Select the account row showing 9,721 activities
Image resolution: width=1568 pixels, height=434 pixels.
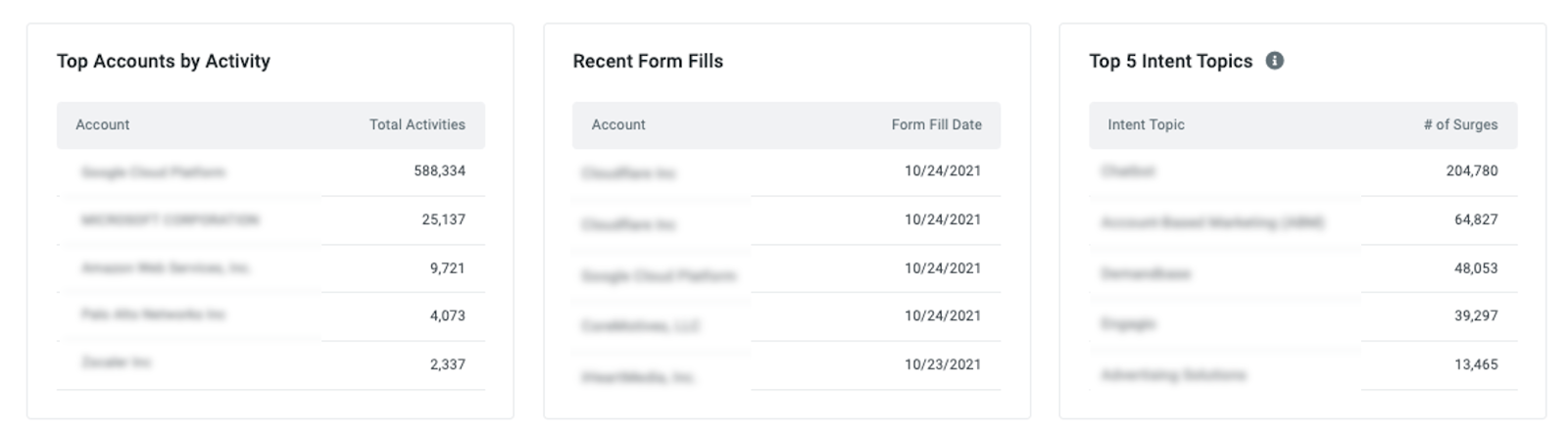point(270,267)
